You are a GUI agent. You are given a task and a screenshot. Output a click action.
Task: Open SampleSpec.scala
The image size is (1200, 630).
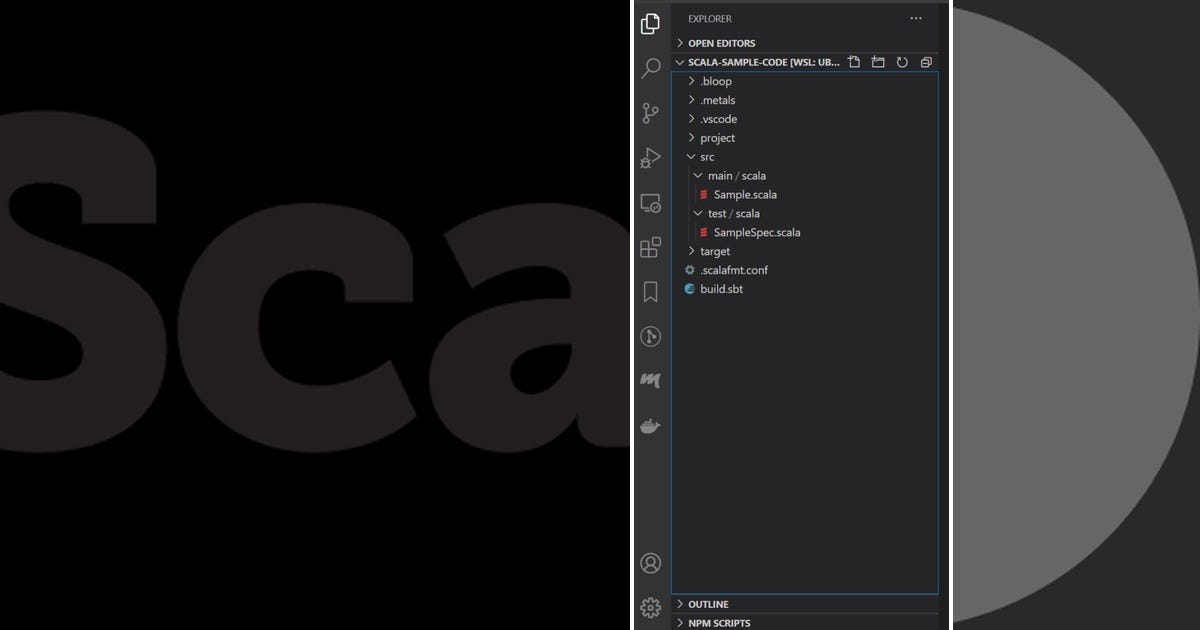757,232
